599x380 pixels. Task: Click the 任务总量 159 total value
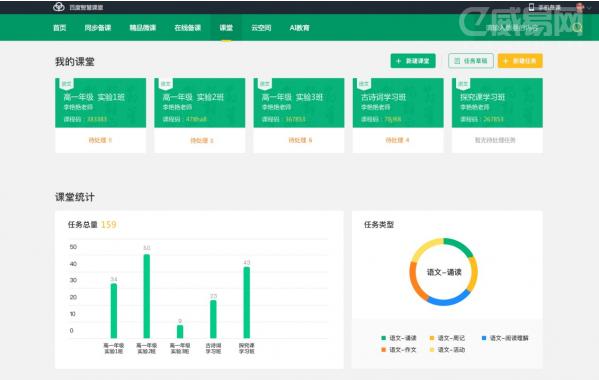(x=108, y=225)
